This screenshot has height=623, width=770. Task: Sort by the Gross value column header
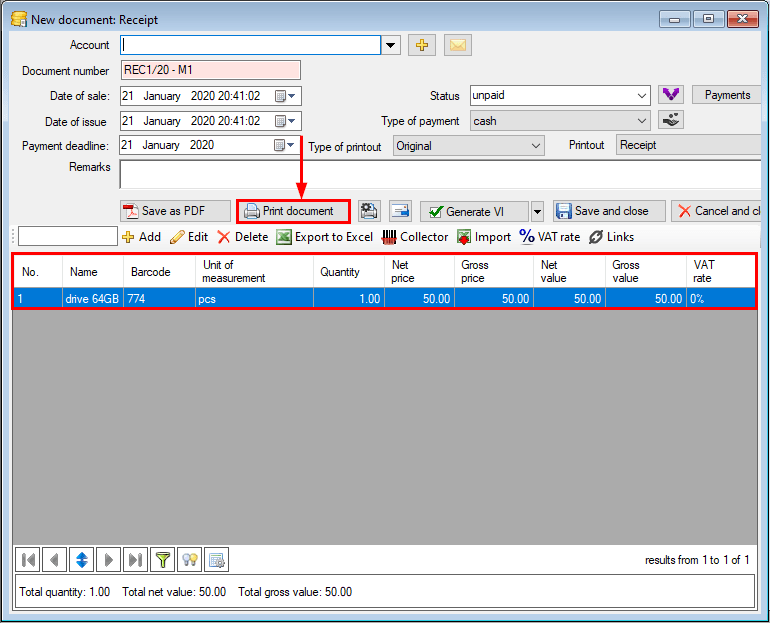(646, 271)
